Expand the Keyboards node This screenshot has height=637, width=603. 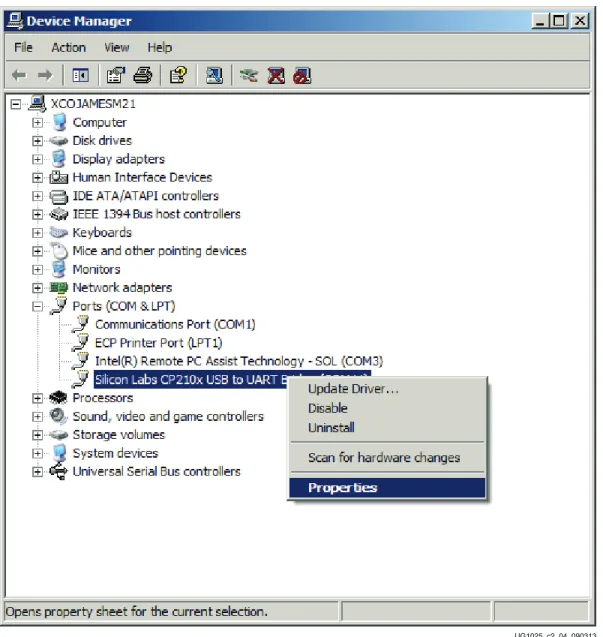(x=37, y=232)
